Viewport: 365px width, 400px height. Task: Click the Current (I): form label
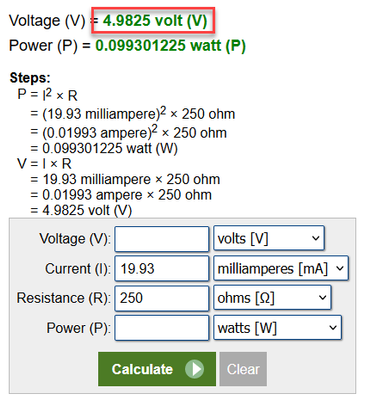pos(78,269)
